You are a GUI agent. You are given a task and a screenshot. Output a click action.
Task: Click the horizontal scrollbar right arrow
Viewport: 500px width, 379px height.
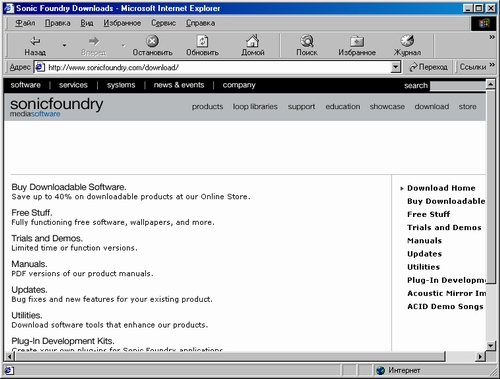[480, 356]
